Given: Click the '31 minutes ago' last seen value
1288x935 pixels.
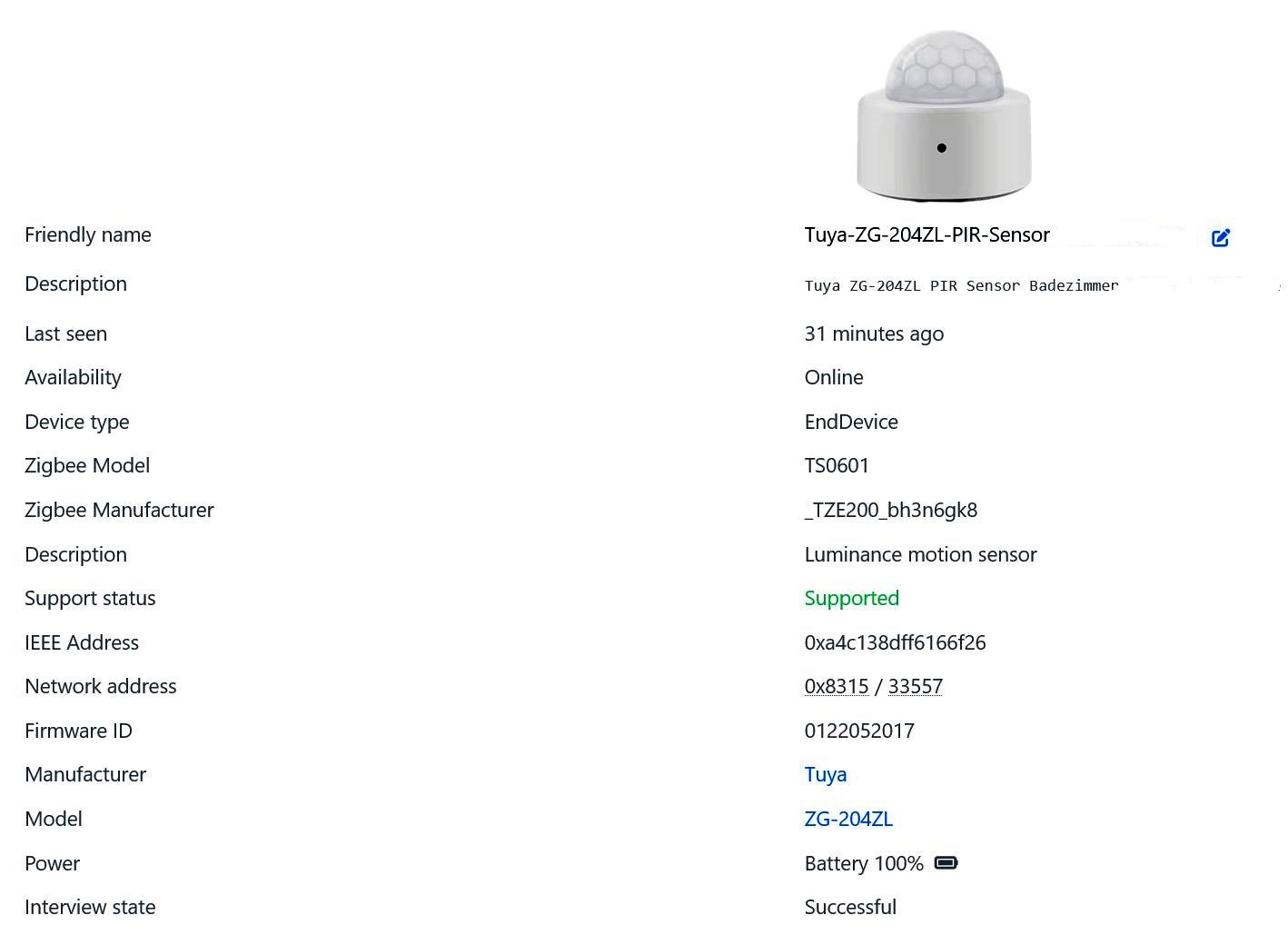Looking at the screenshot, I should (874, 334).
